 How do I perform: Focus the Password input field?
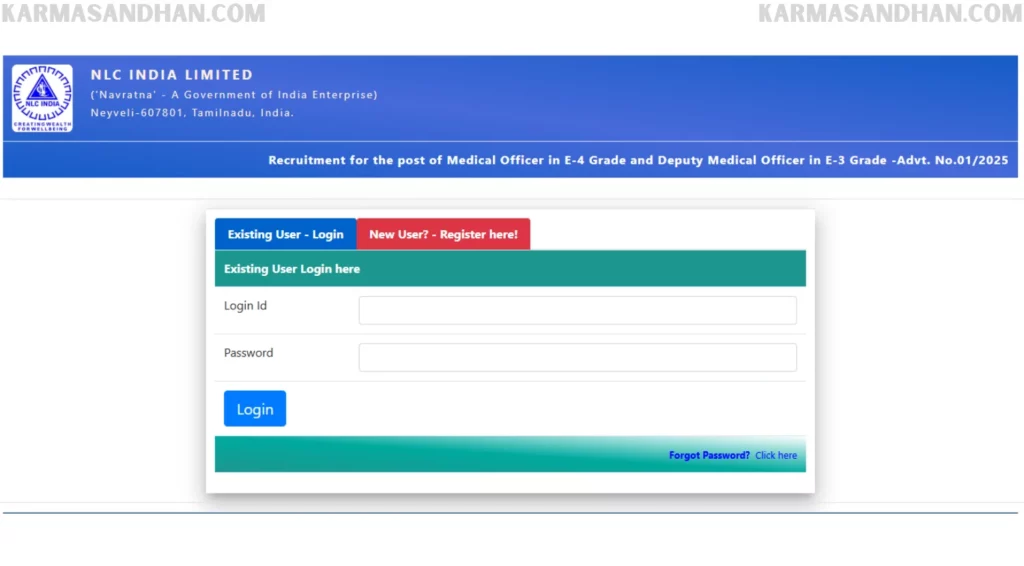577,357
